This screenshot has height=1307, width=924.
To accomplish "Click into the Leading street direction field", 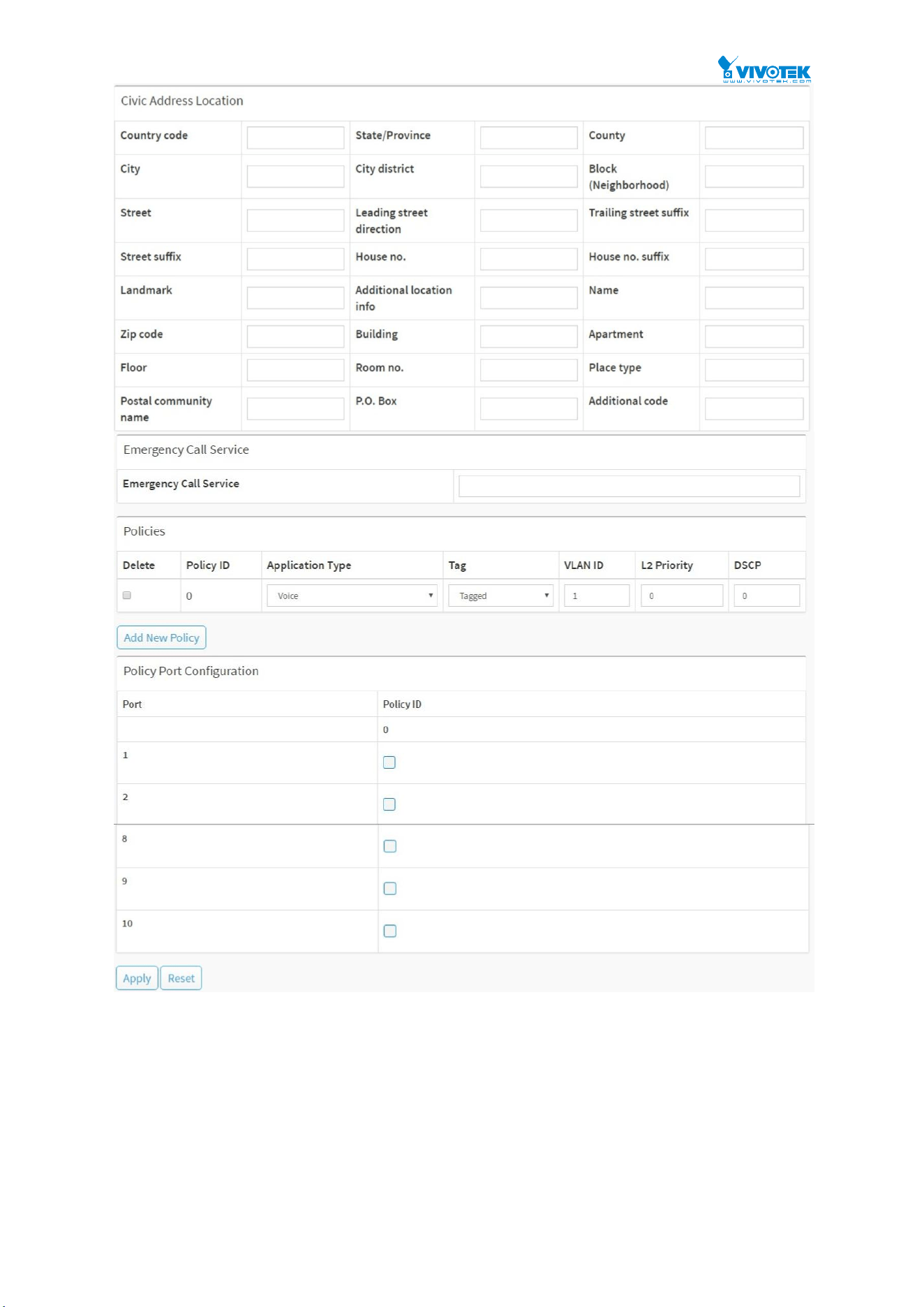I will click(x=529, y=221).
